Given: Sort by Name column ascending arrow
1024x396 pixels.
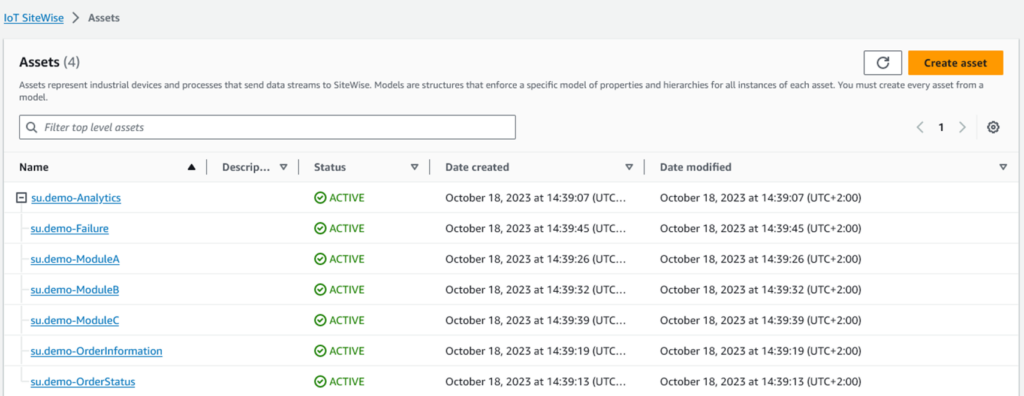Looking at the screenshot, I should [191, 167].
